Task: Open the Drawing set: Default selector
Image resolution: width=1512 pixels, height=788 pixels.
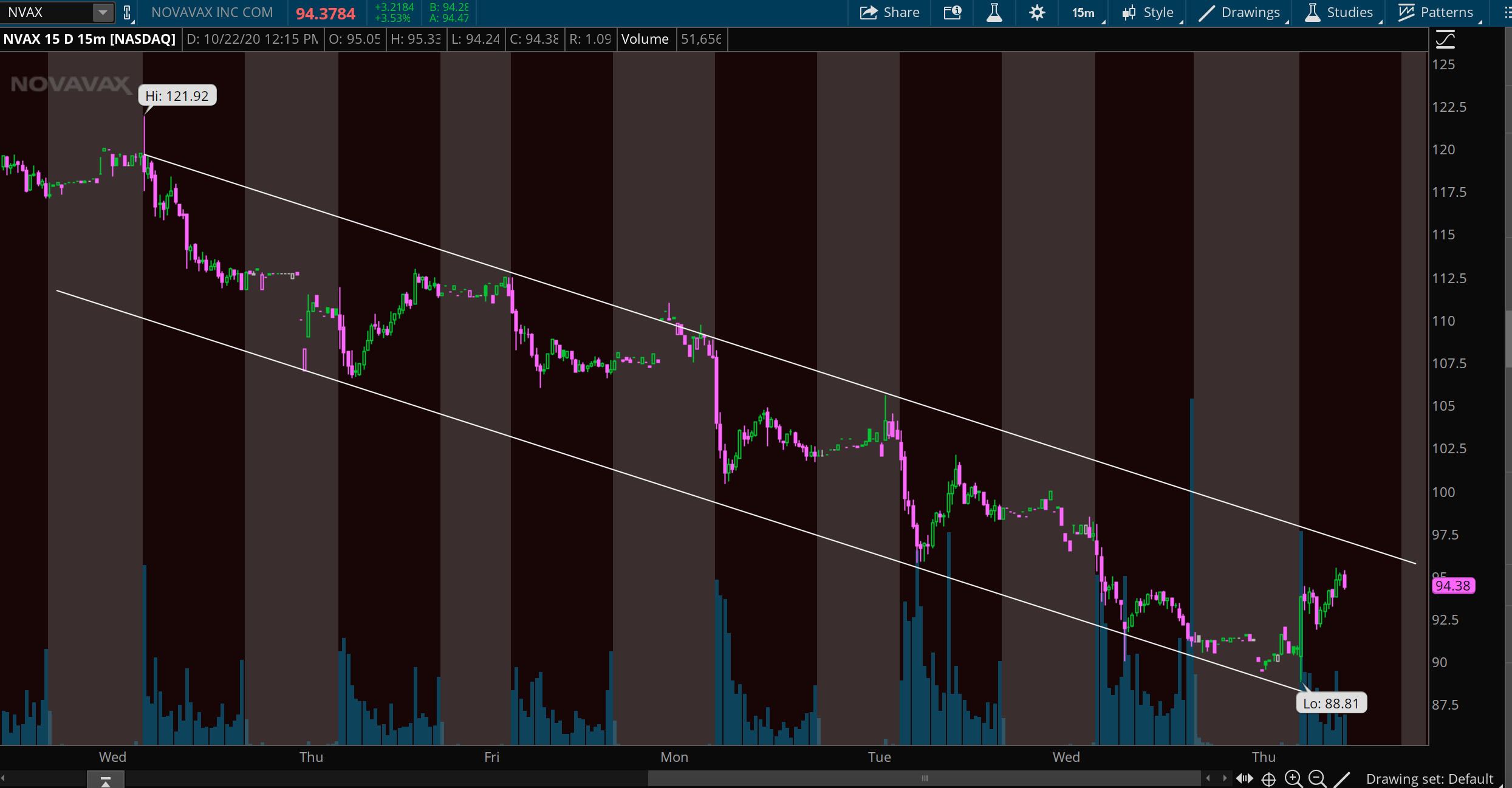Action: (1429, 778)
